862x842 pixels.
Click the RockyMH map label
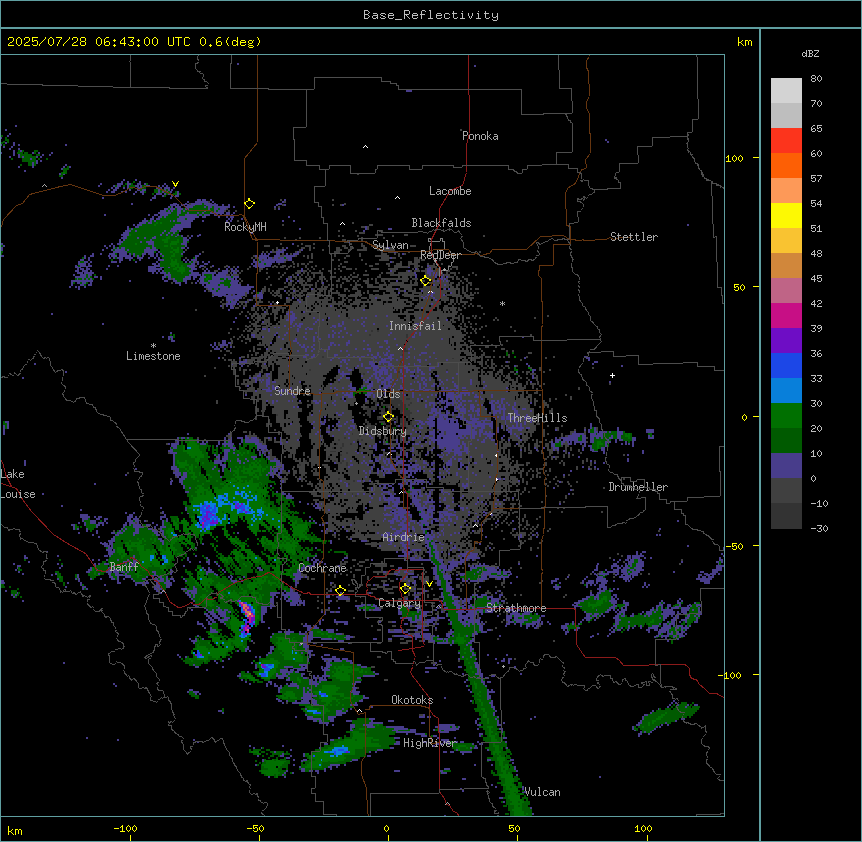tap(245, 227)
